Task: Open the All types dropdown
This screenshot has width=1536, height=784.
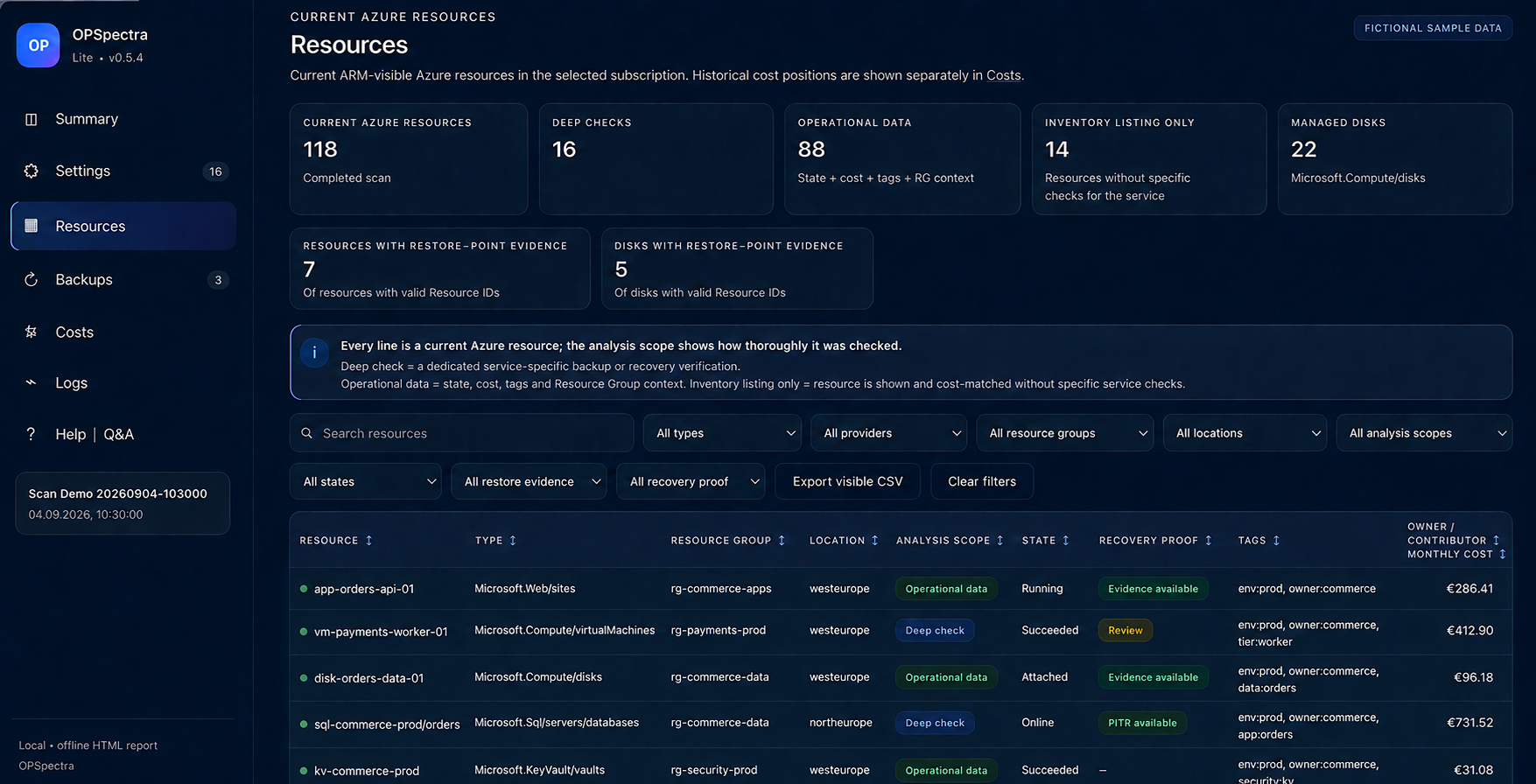Action: (722, 433)
